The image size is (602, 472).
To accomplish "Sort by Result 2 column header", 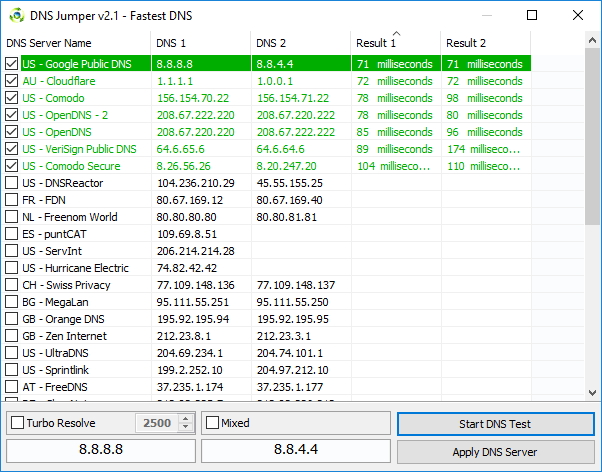I will pyautogui.click(x=486, y=43).
